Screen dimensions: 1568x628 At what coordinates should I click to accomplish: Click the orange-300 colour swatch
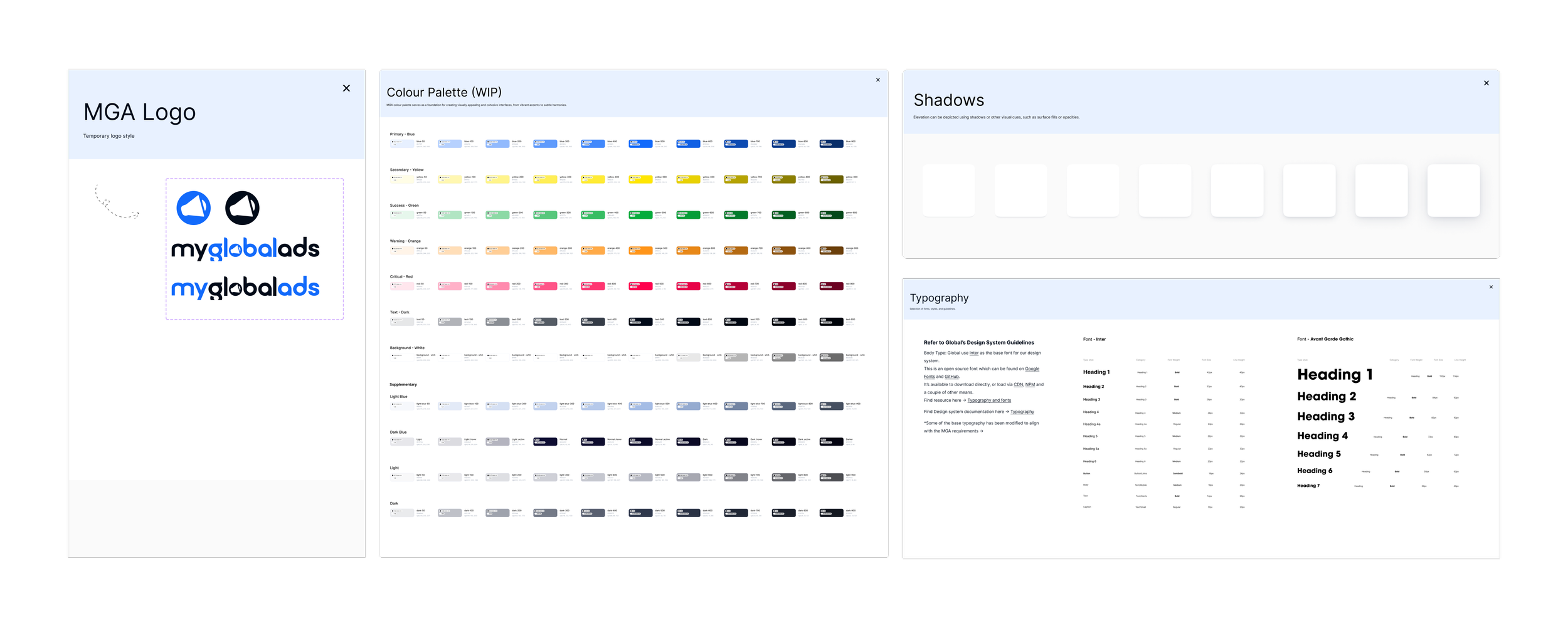click(545, 251)
